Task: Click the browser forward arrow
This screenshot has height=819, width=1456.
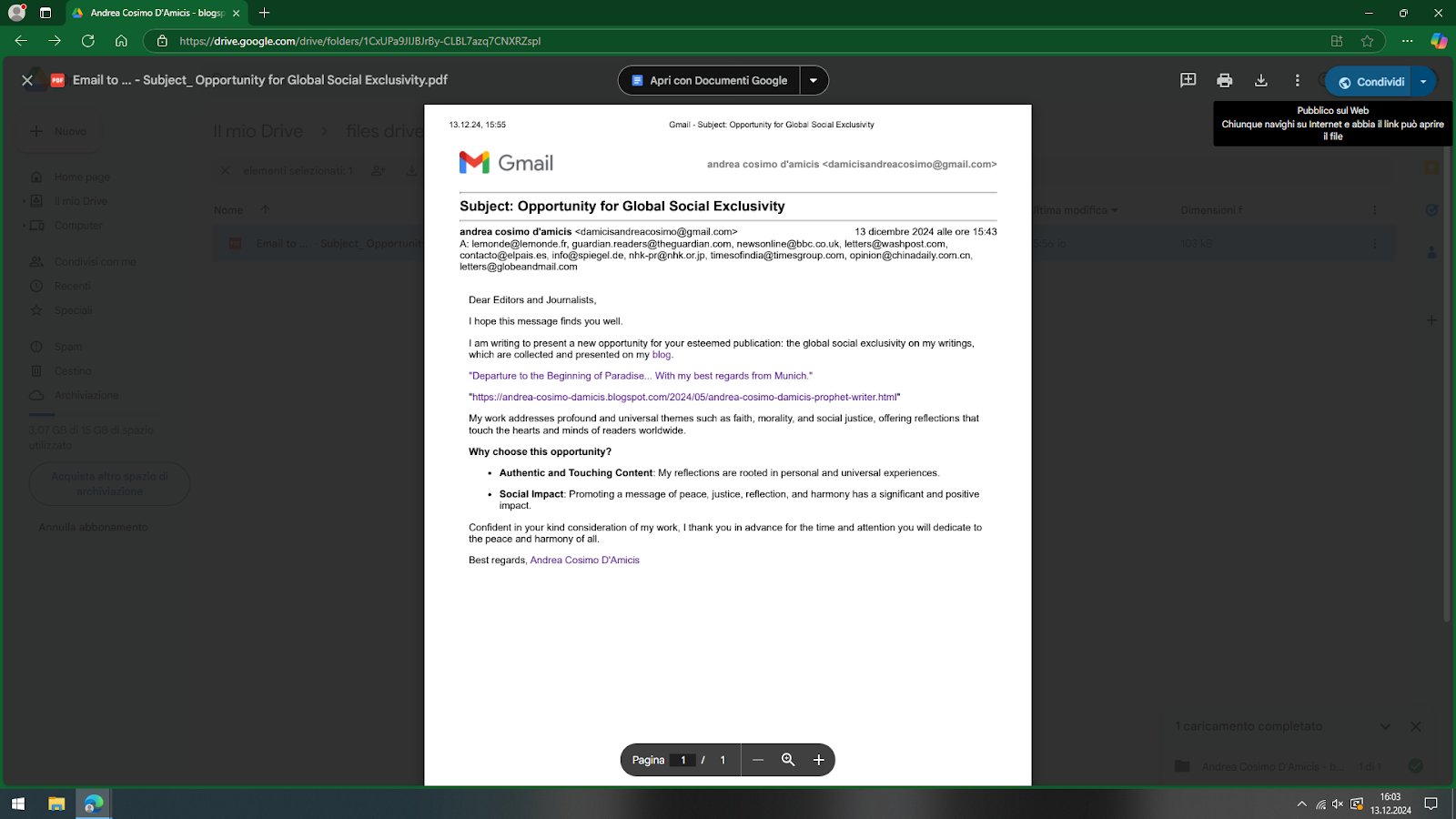Action: click(55, 41)
